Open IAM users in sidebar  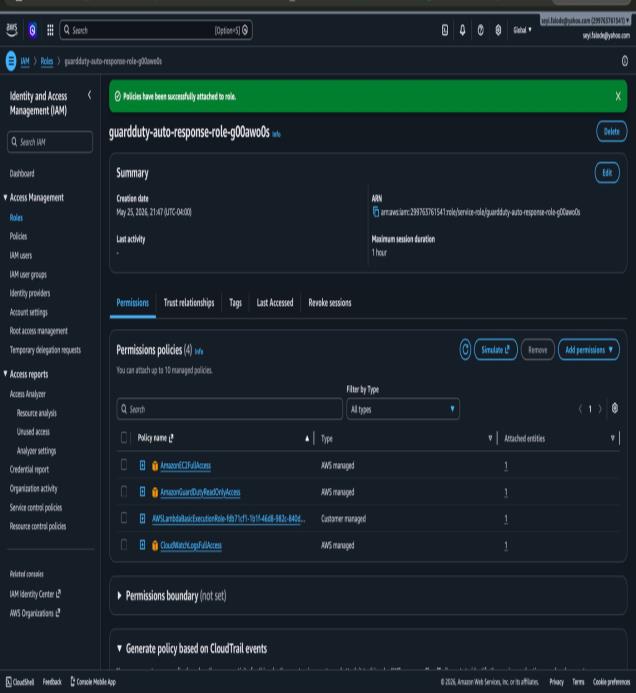(x=21, y=255)
